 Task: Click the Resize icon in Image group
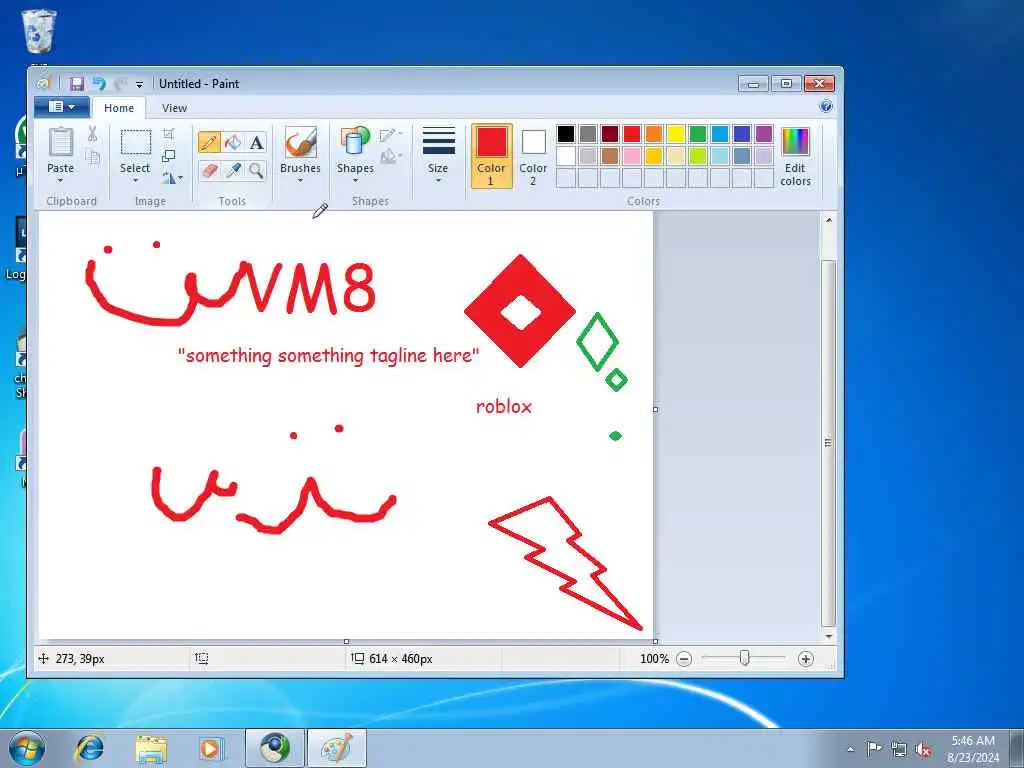[x=168, y=155]
